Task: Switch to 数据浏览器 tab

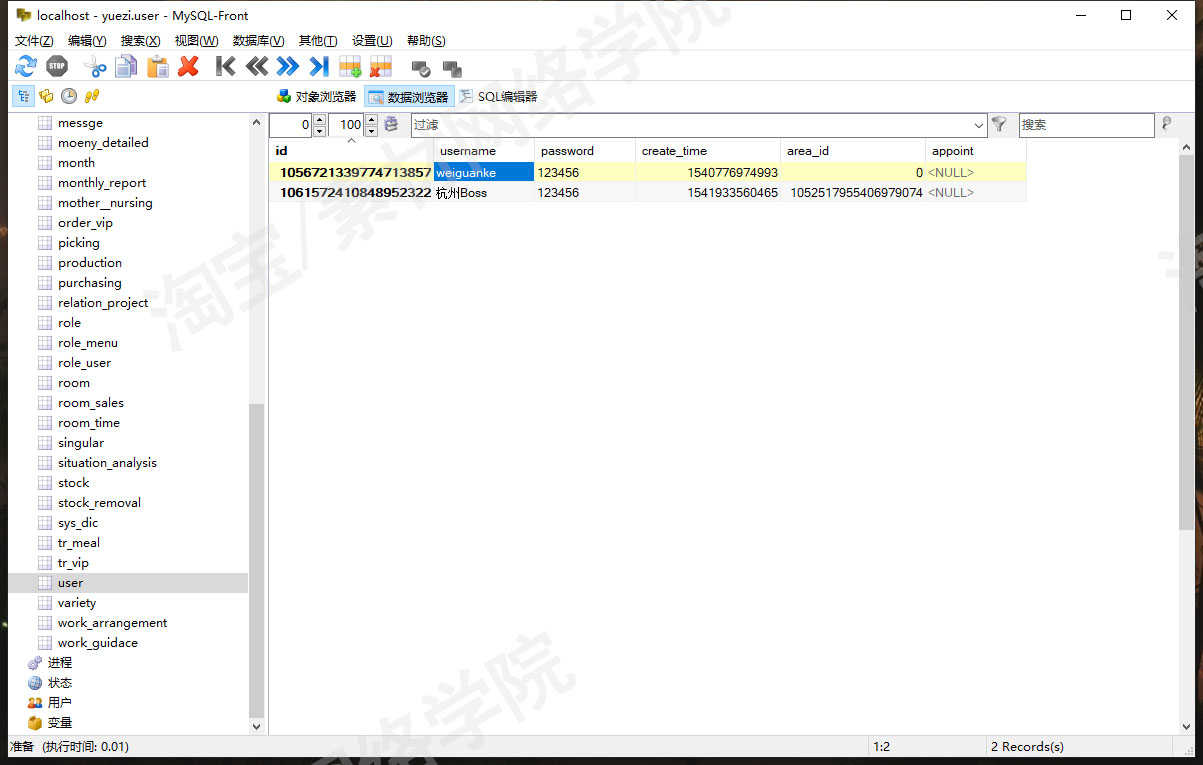Action: coord(409,97)
